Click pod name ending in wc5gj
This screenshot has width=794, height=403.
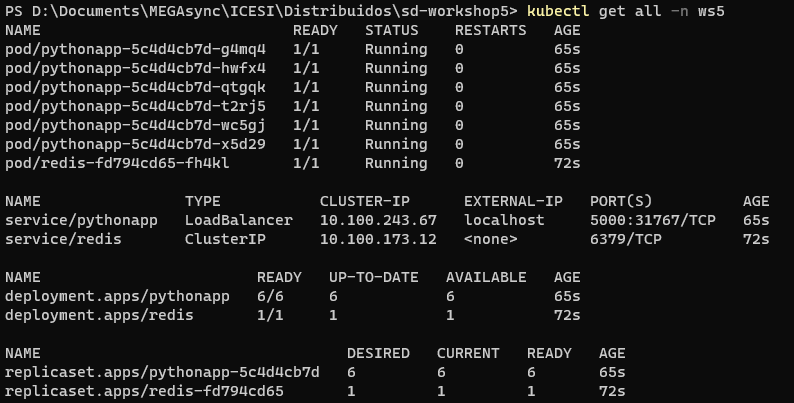click(135, 126)
